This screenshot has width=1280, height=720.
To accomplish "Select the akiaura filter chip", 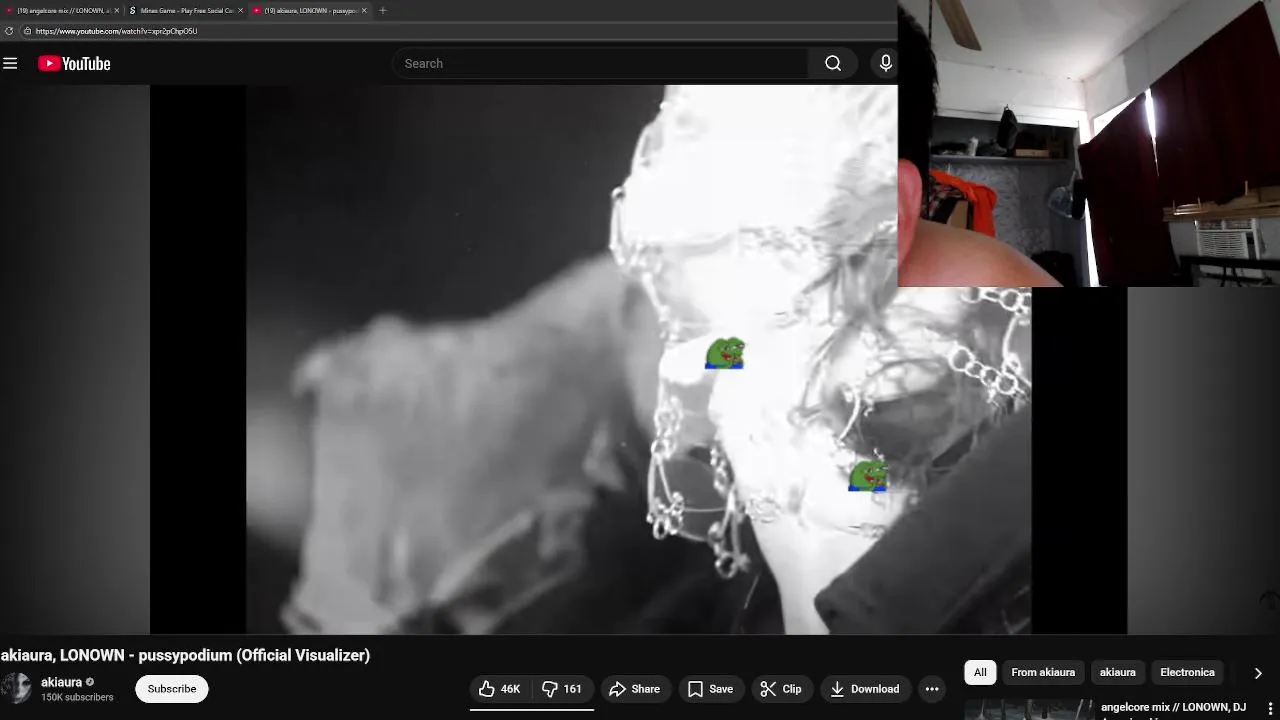I will (x=1117, y=672).
